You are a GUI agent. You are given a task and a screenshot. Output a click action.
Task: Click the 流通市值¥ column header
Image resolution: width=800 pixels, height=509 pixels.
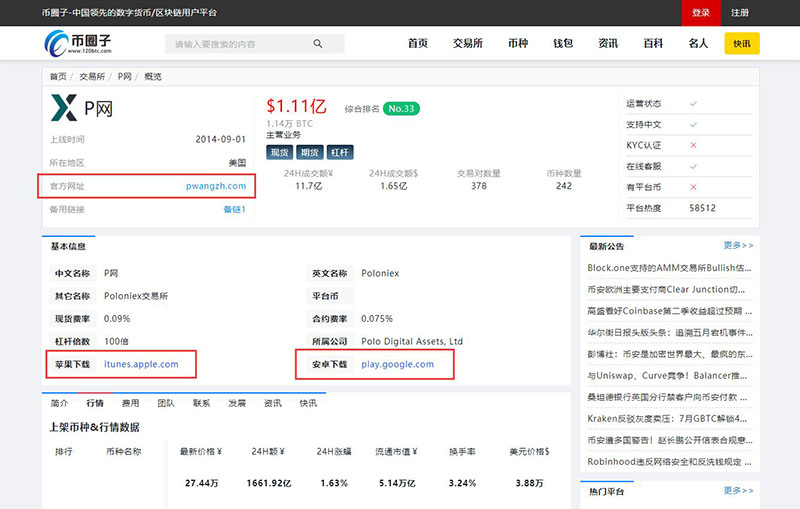396,451
